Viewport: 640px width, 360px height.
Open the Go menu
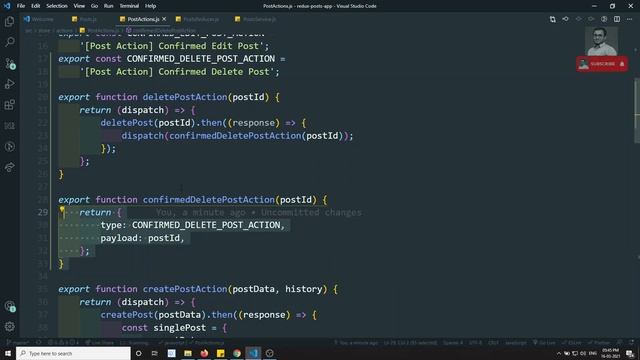pyautogui.click(x=94, y=6)
